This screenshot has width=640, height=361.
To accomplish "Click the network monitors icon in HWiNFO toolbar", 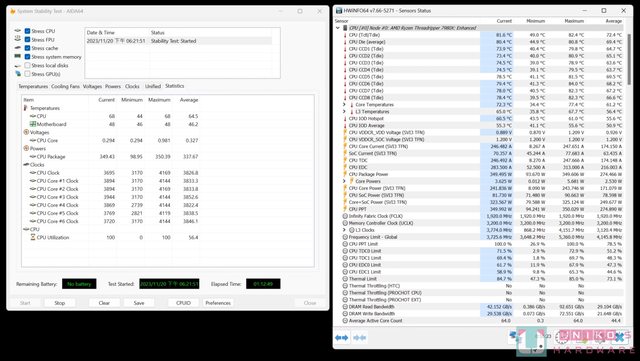I will 513,336.
